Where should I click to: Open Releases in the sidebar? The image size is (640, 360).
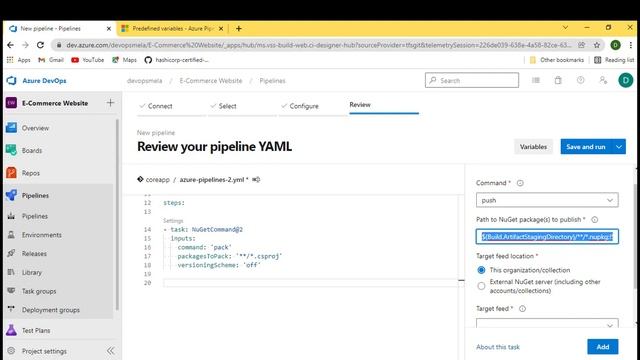pyautogui.click(x=34, y=253)
